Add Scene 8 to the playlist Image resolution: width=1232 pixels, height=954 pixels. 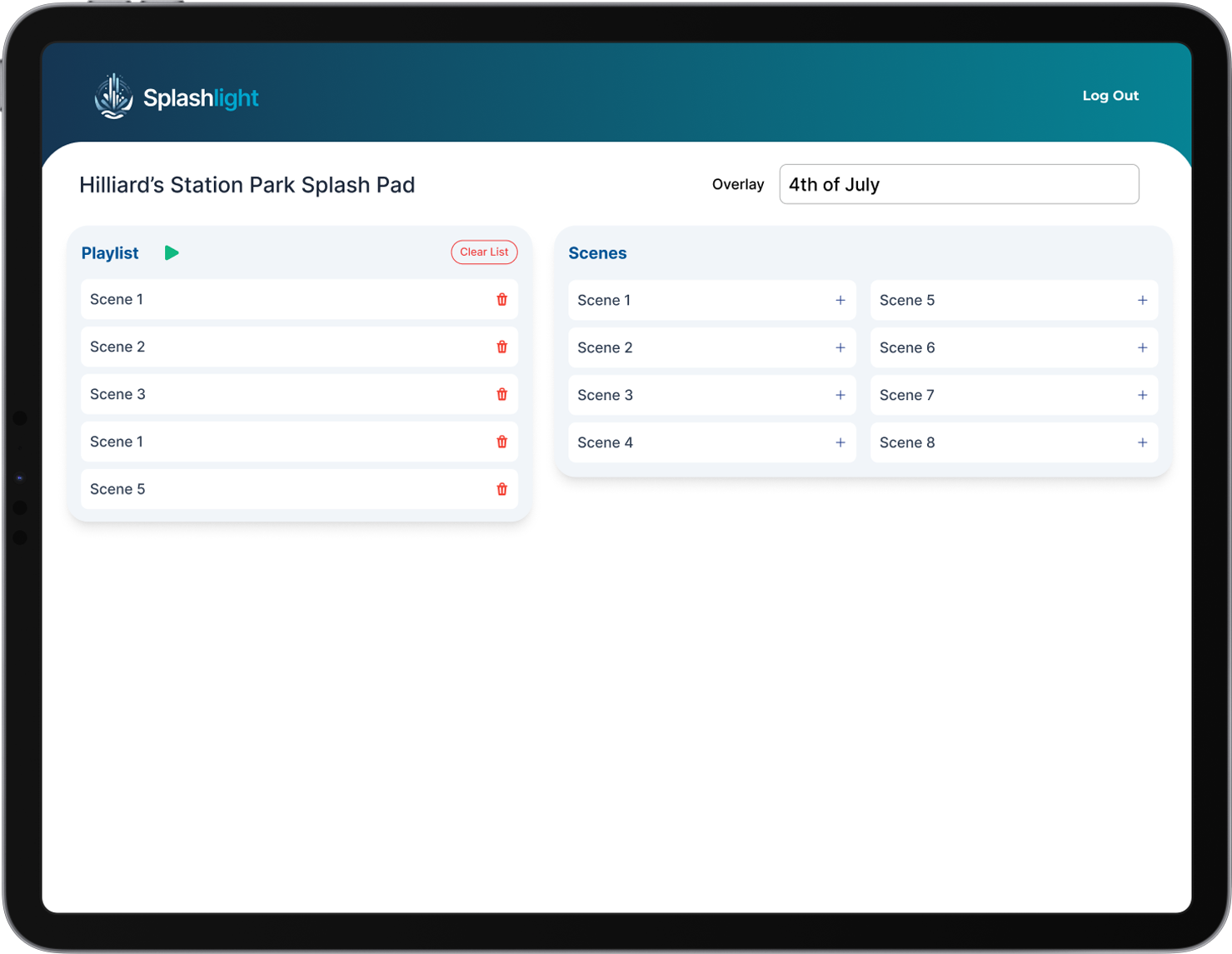[1142, 442]
